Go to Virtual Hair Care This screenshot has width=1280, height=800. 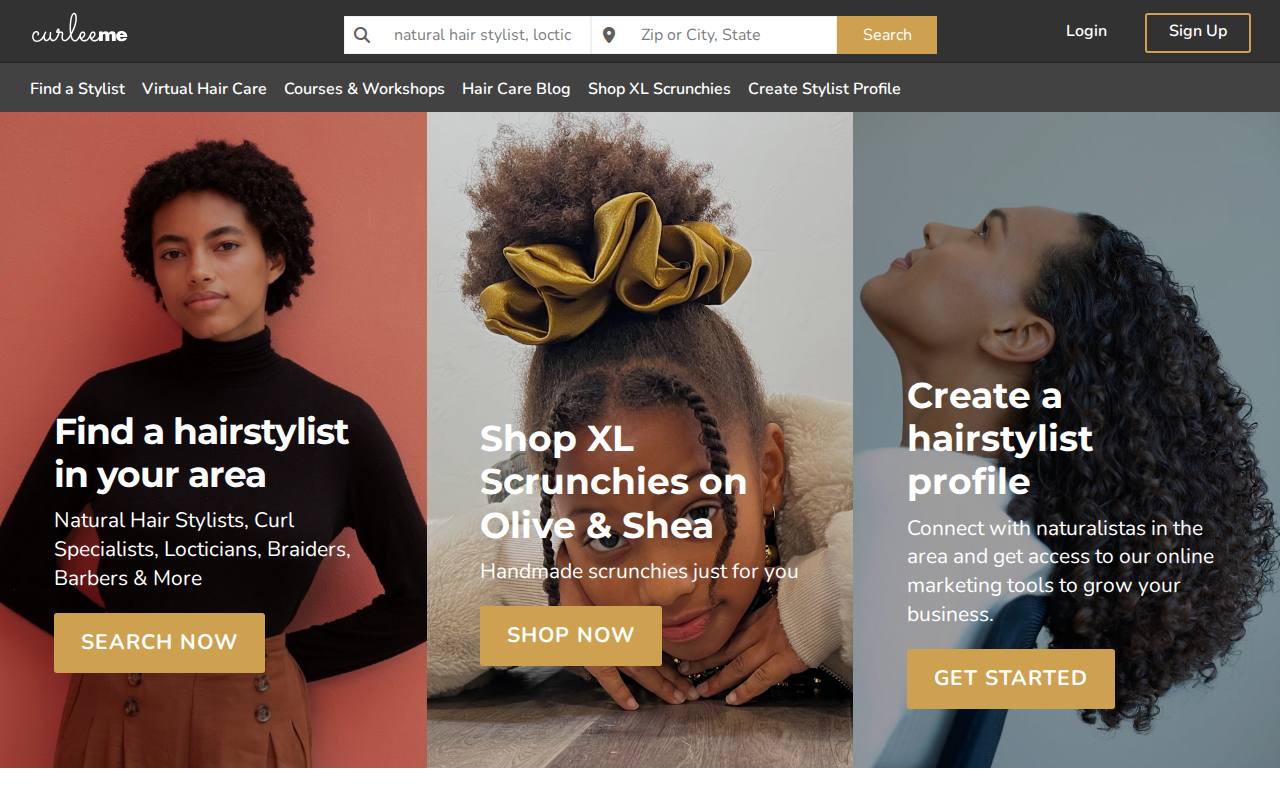coord(204,88)
